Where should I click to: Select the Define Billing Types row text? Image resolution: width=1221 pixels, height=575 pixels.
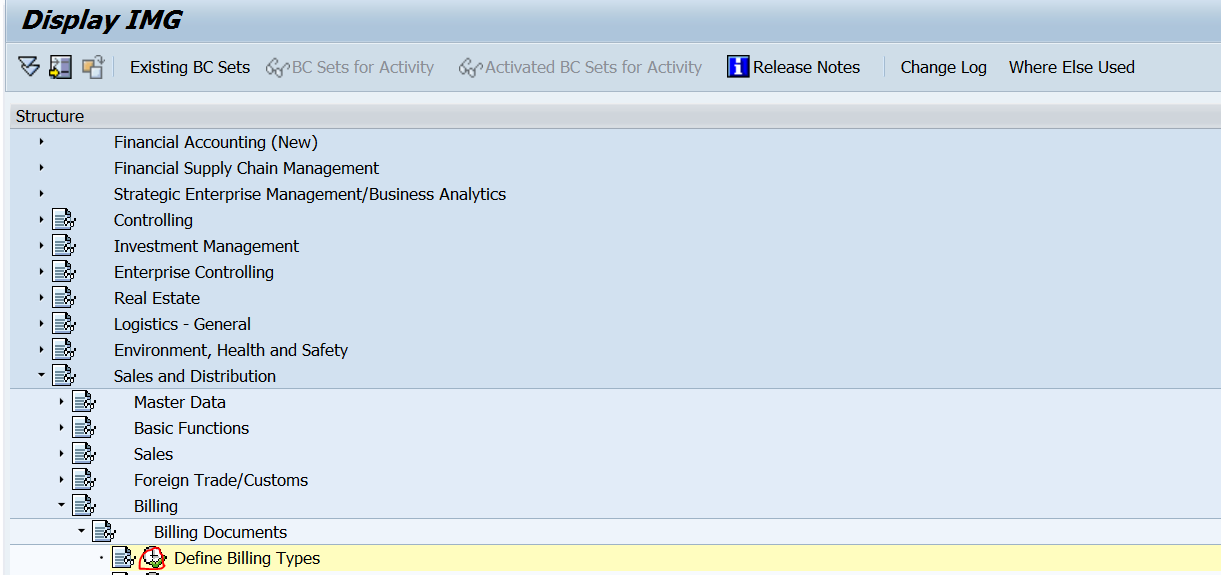247,558
